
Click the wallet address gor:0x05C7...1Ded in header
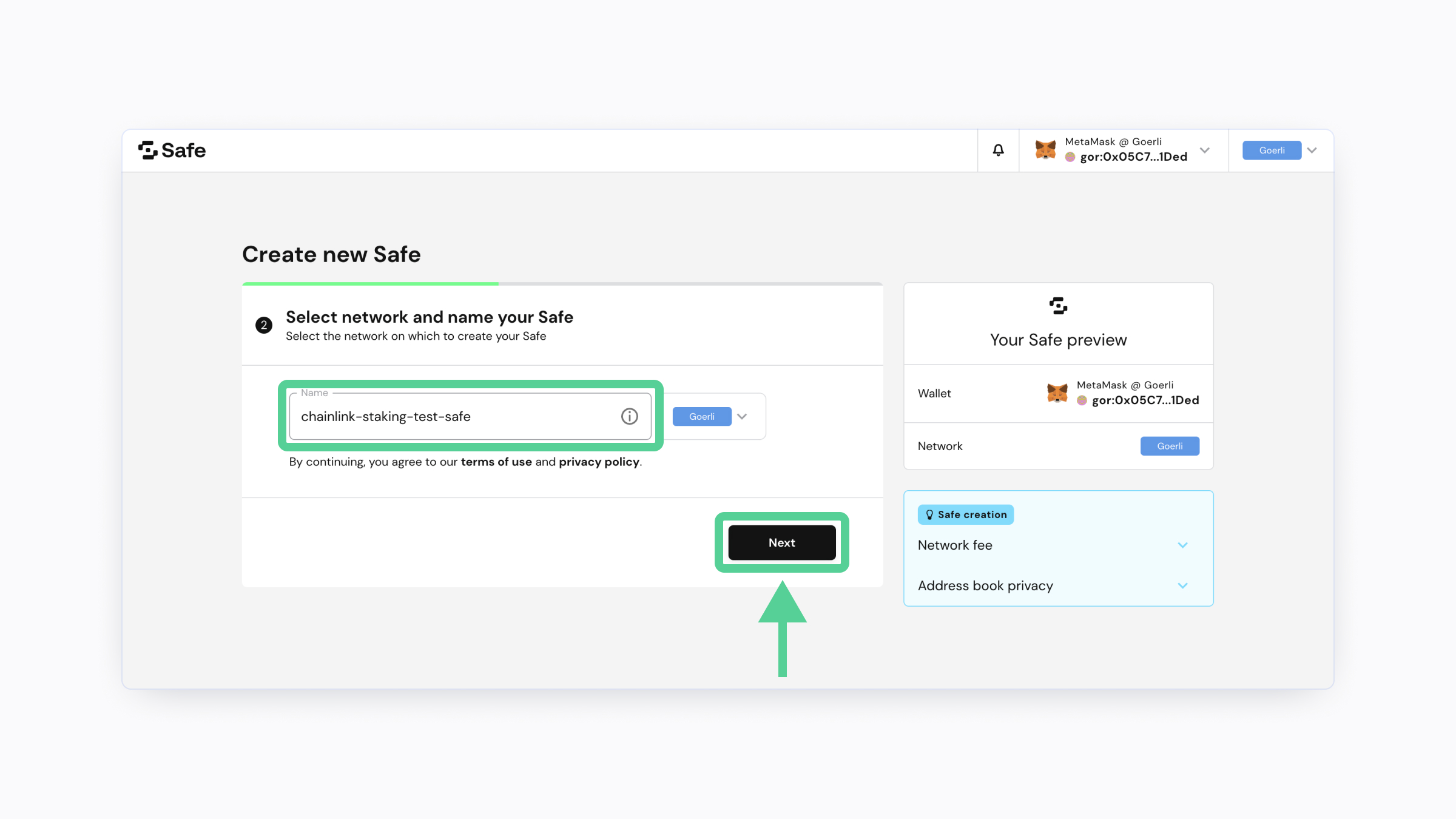tap(1133, 157)
